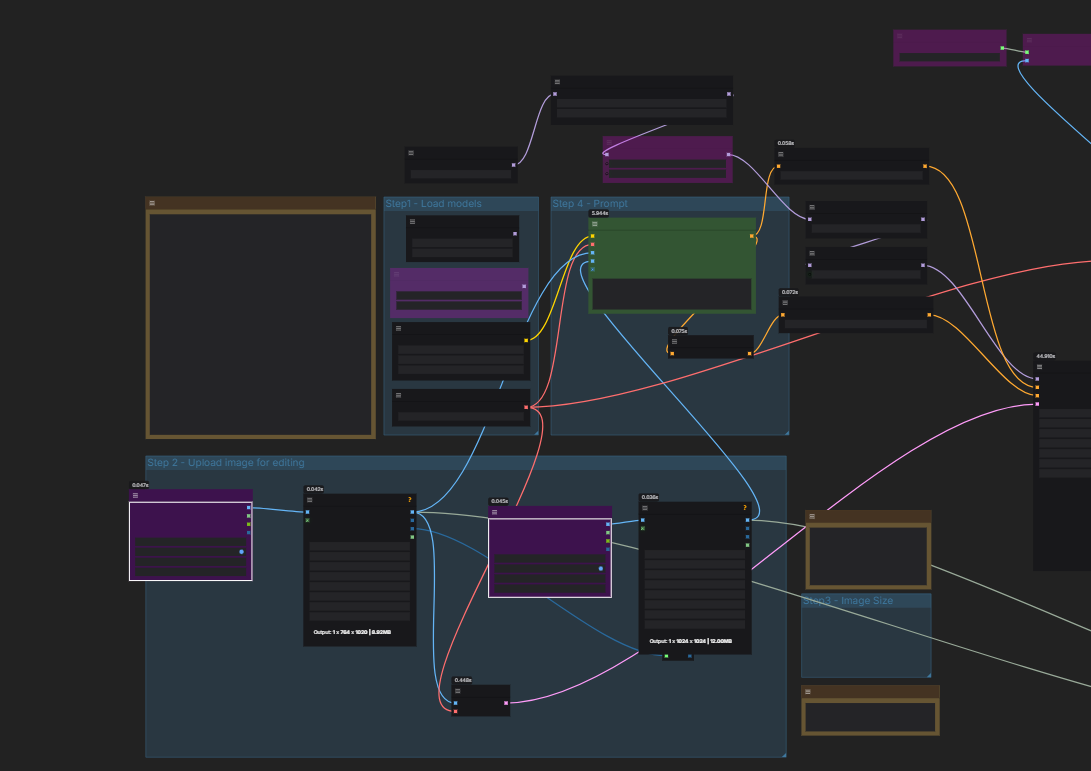This screenshot has height=771, width=1091.
Task: Select 'Step 2 - Upload image for editing' title
Action: [225, 462]
